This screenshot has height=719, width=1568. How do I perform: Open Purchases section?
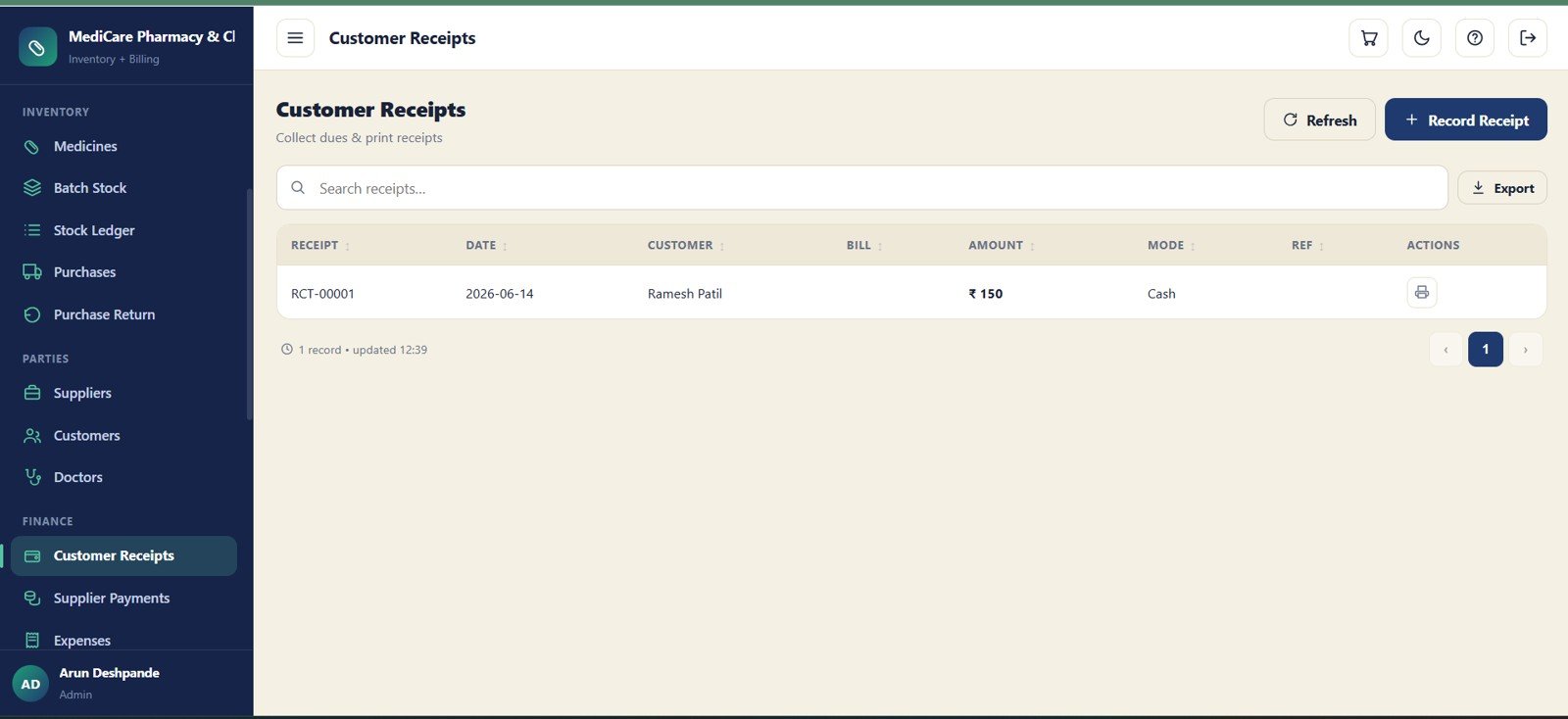tap(123, 272)
